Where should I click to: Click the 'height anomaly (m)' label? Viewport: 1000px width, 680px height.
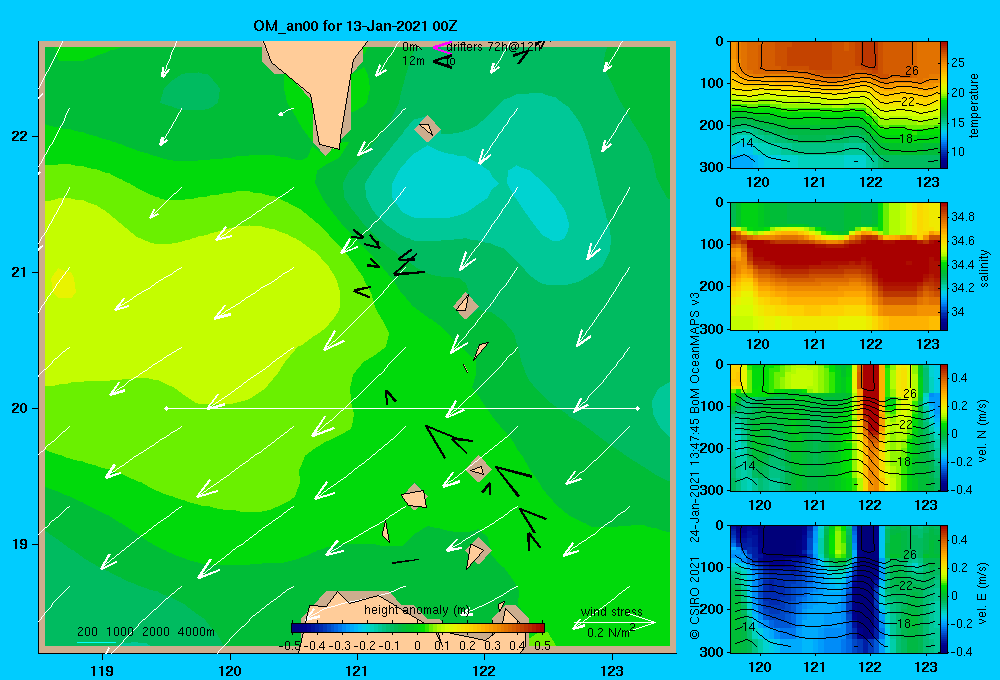point(418,610)
